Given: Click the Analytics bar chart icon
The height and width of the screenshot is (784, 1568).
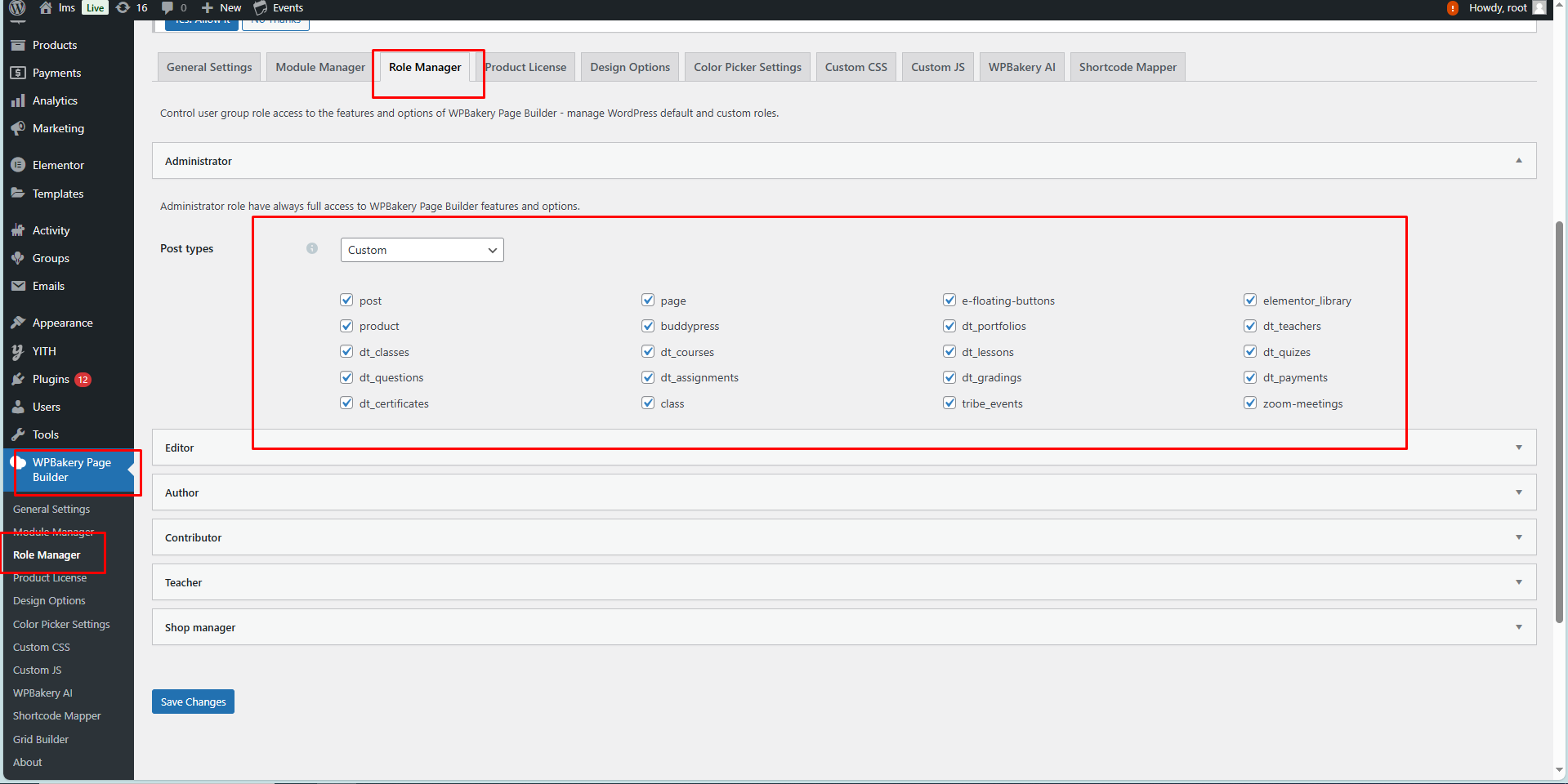Looking at the screenshot, I should 18,100.
